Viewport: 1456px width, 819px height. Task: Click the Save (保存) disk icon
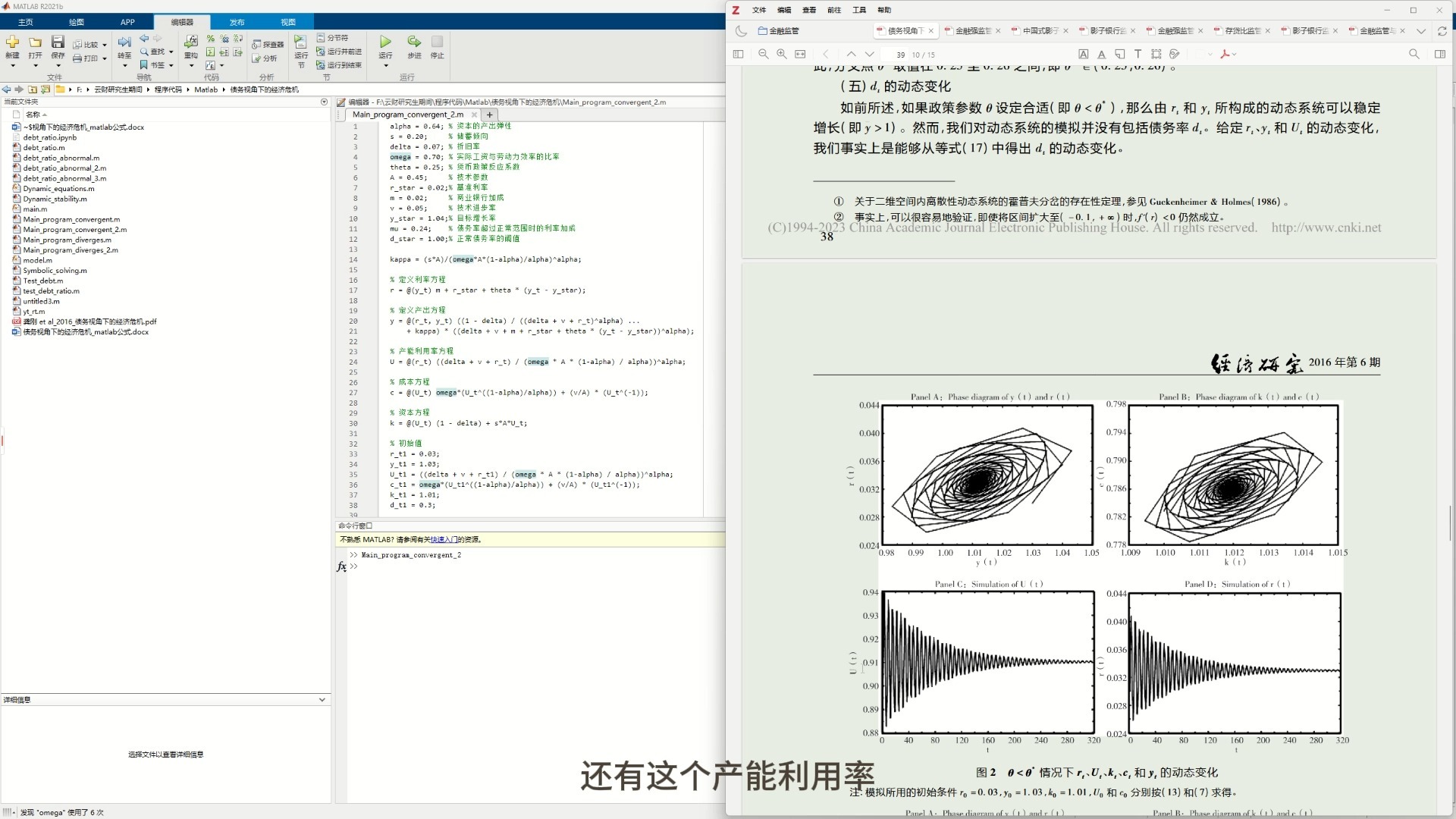pyautogui.click(x=58, y=43)
